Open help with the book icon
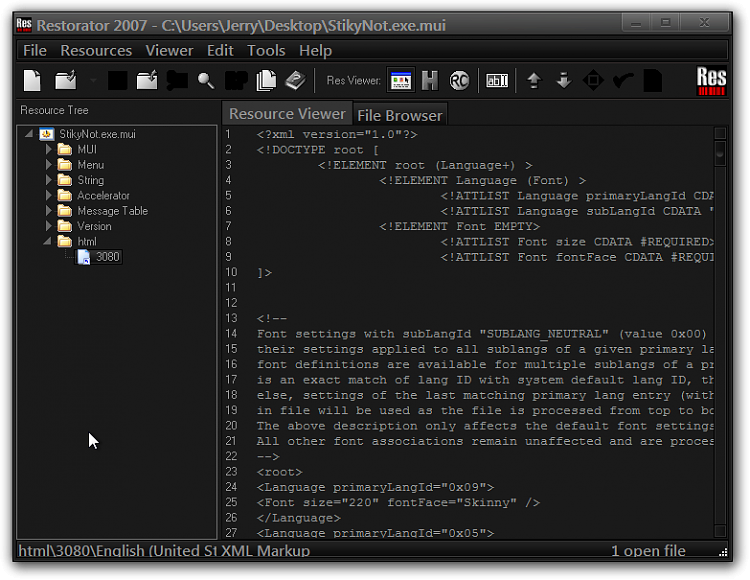This screenshot has height=580, width=750. pyautogui.click(x=296, y=80)
